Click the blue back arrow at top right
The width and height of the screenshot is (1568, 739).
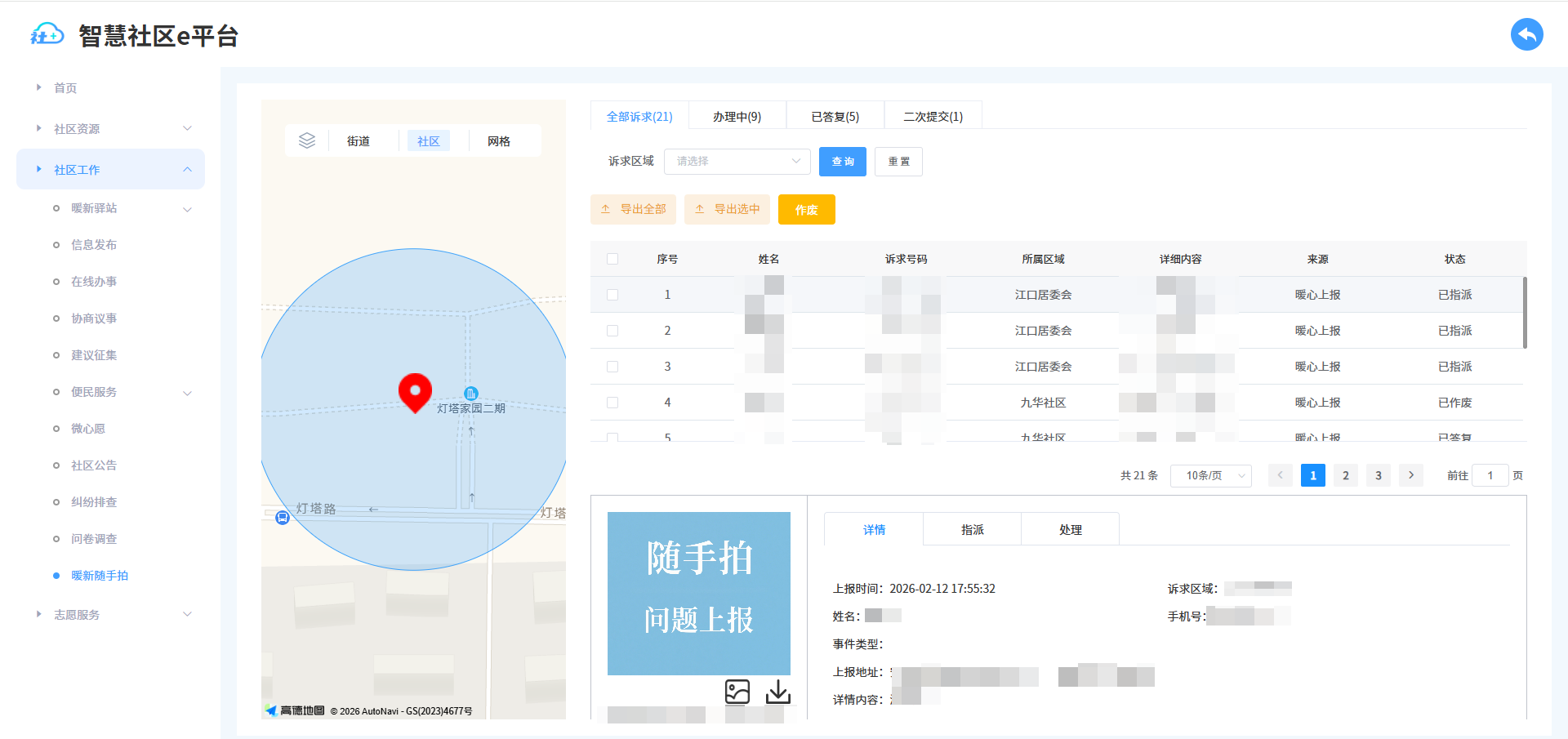click(x=1526, y=34)
